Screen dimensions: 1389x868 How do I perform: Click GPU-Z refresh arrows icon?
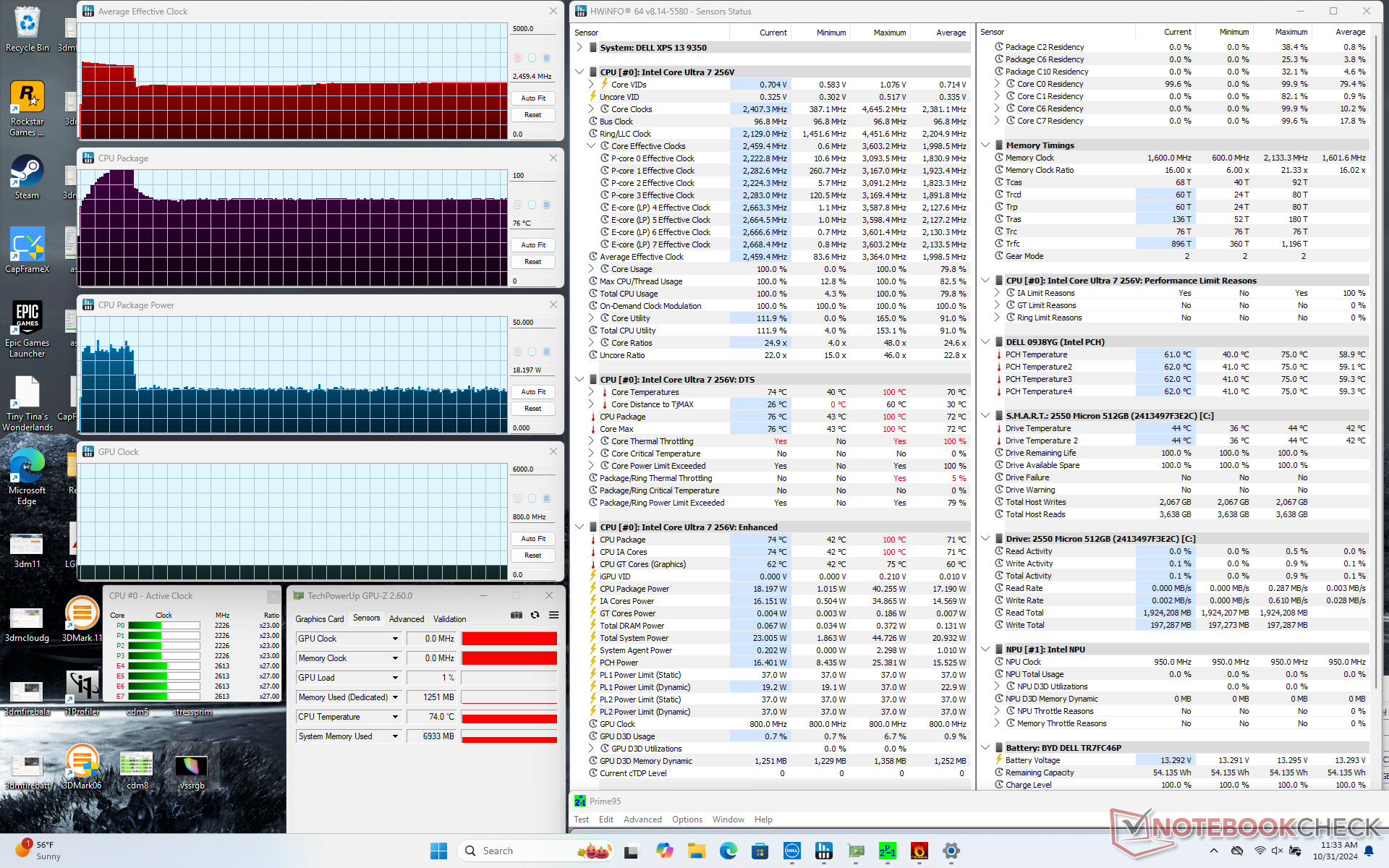[x=535, y=615]
